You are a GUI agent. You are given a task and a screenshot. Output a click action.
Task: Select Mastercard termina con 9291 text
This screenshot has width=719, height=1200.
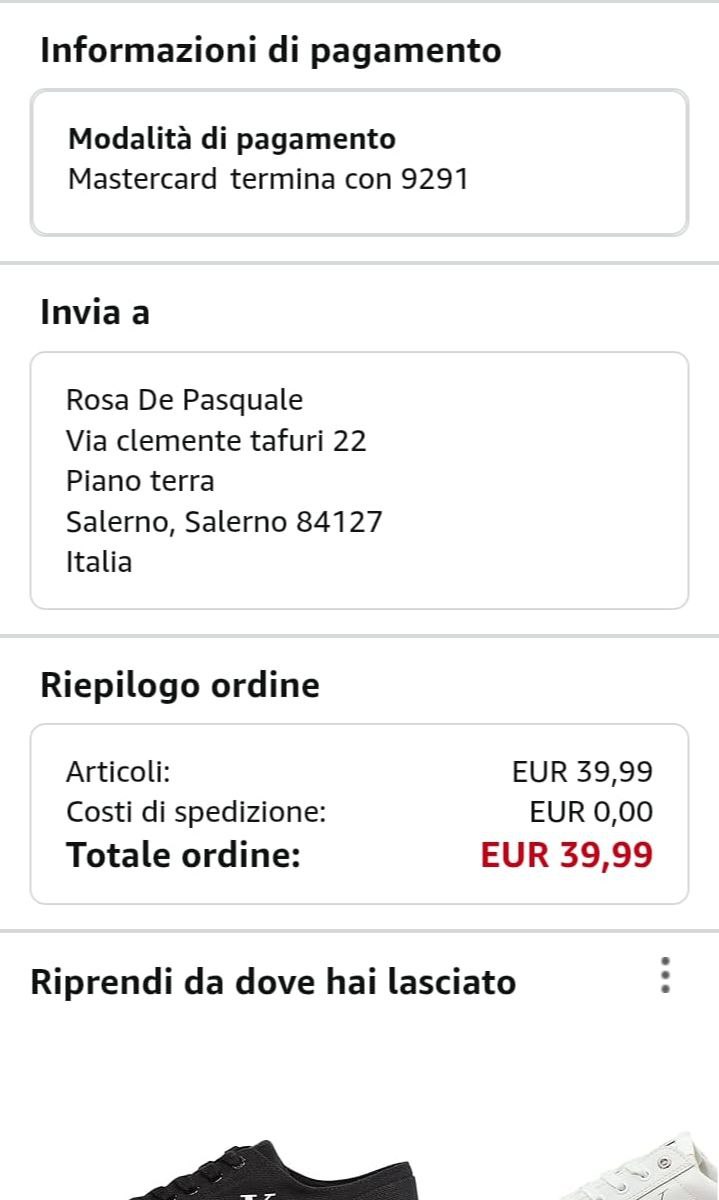coord(267,180)
